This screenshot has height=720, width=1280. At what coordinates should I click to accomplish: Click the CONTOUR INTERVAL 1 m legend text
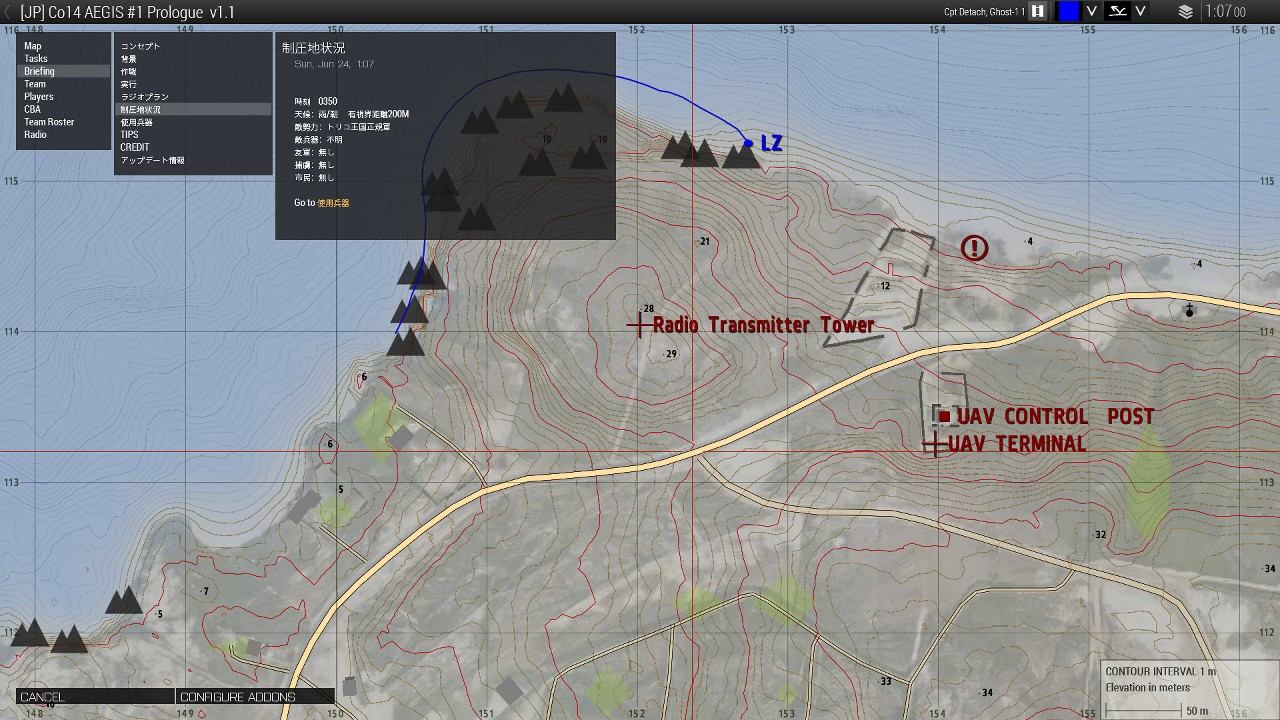click(x=1161, y=672)
